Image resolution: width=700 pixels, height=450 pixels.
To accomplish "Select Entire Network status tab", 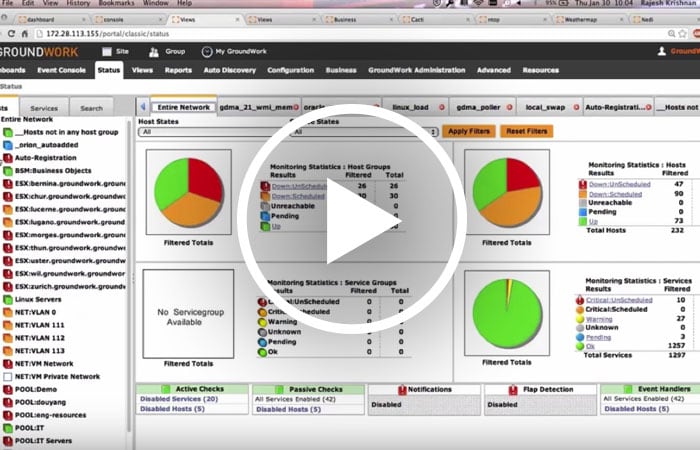I will [183, 107].
